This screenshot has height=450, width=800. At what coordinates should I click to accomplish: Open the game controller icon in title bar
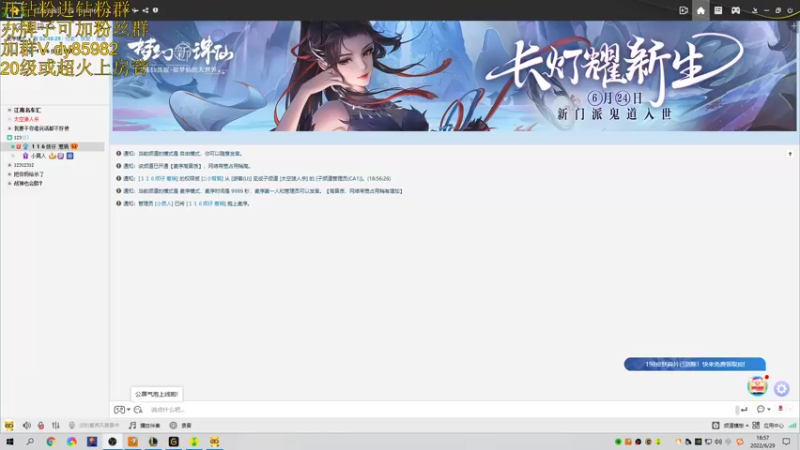pyautogui.click(x=735, y=10)
